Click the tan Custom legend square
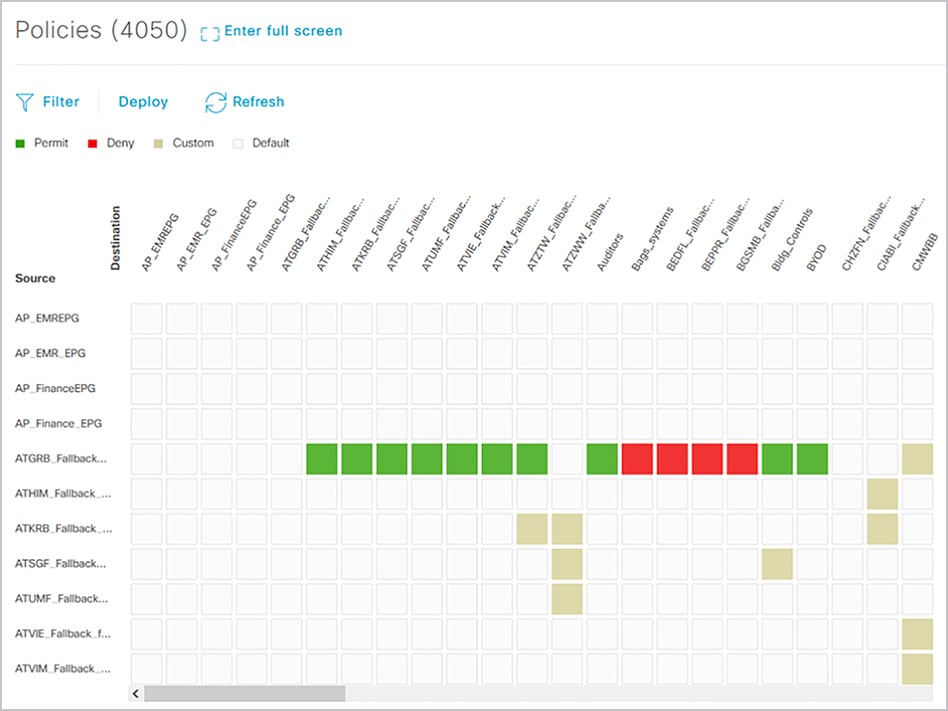Image resolution: width=948 pixels, height=711 pixels. 160,143
